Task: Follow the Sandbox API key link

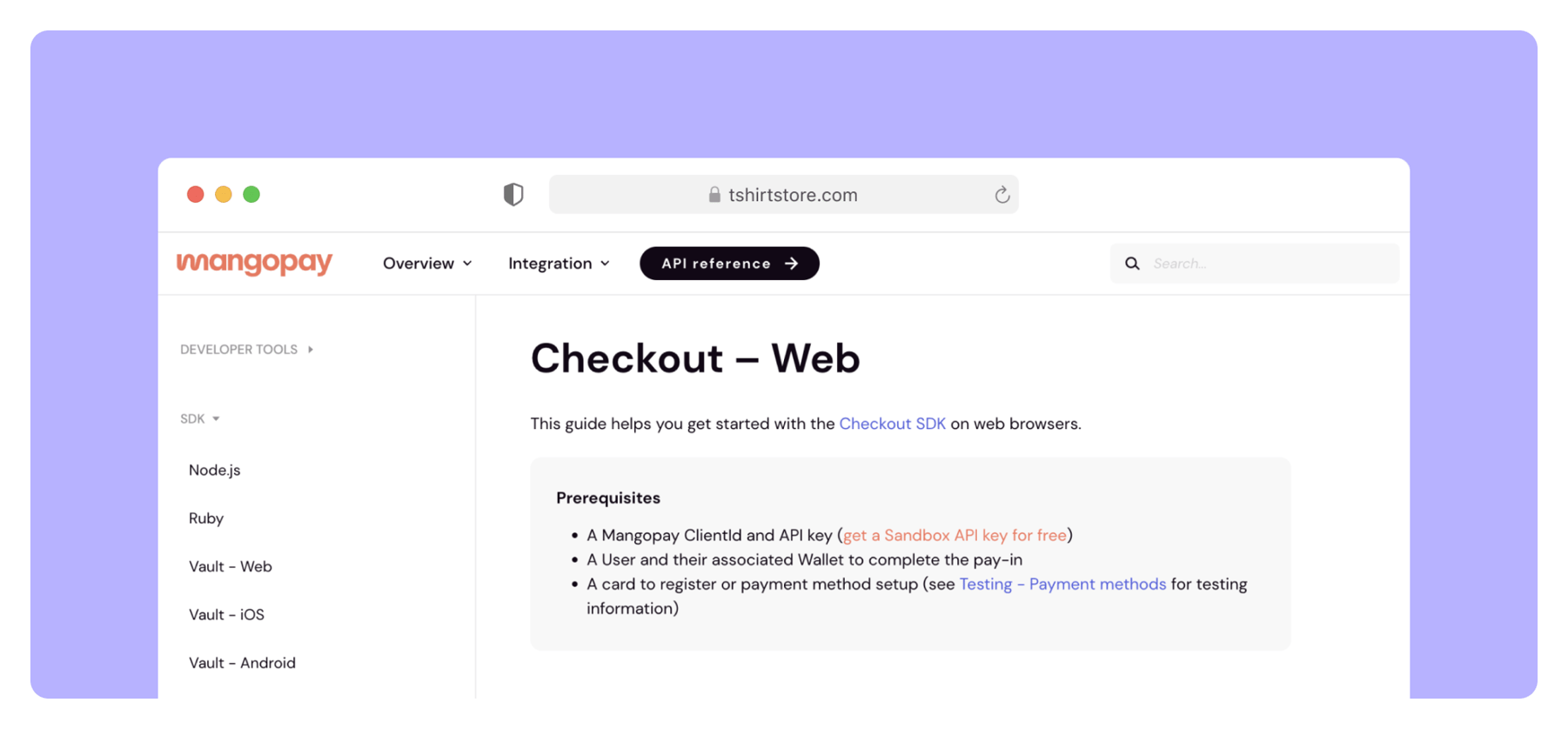Action: [955, 535]
